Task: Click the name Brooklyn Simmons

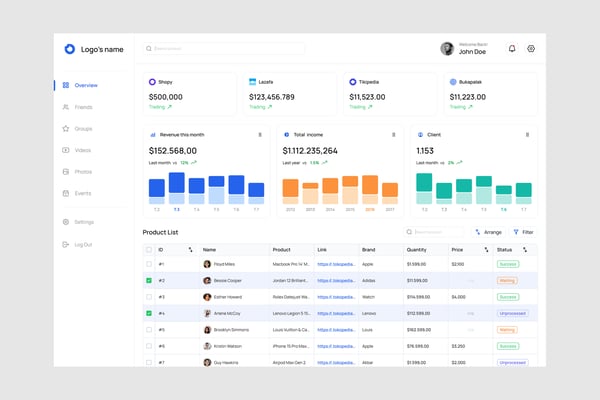Action: point(231,330)
